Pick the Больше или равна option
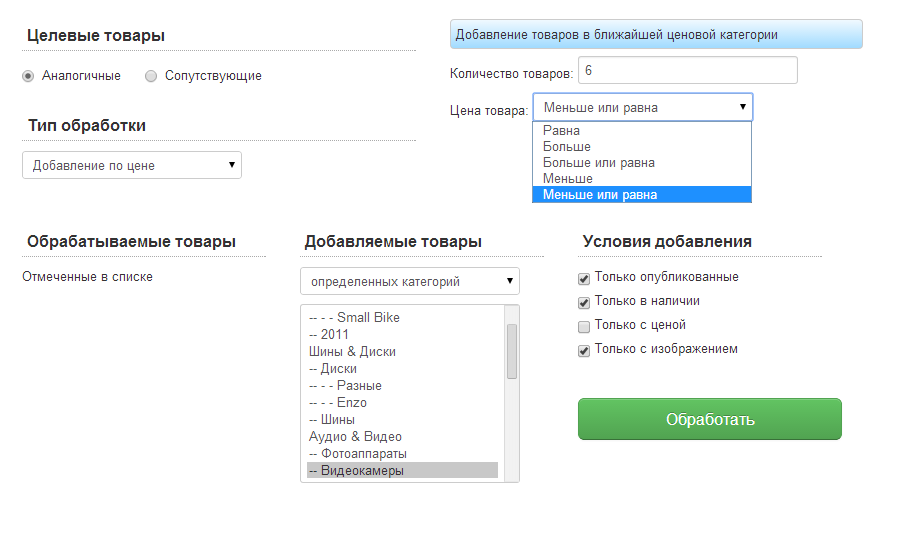This screenshot has width=903, height=548. 598,163
